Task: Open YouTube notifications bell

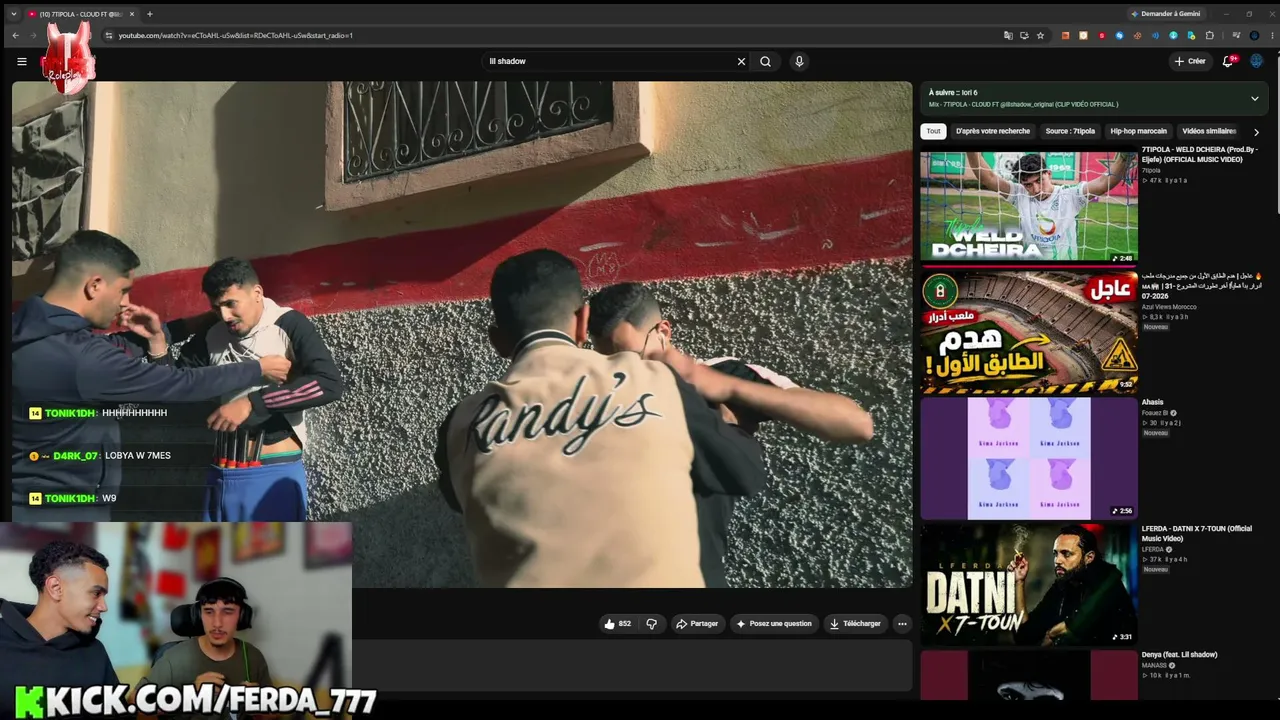Action: click(x=1228, y=61)
